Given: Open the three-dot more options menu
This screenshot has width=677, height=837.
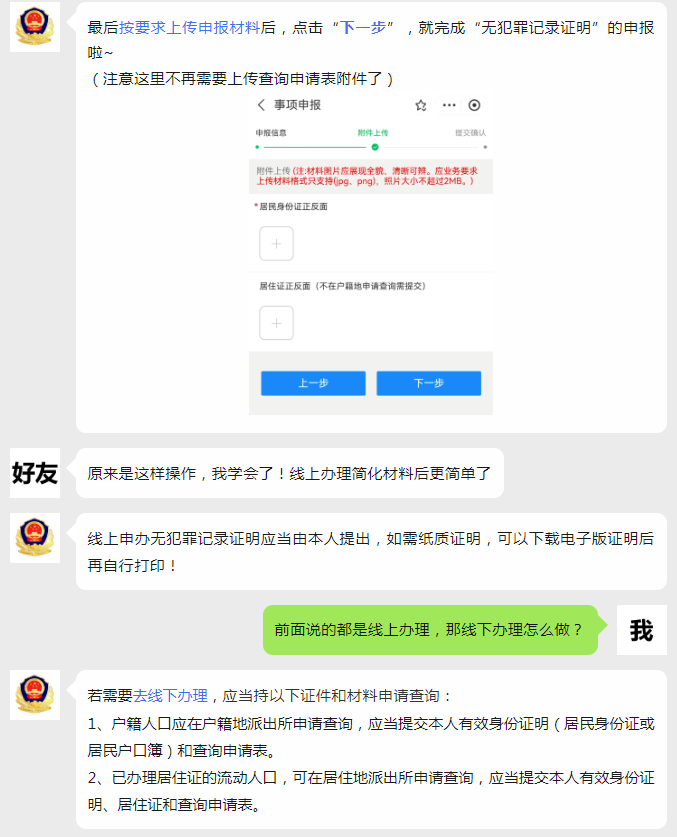Looking at the screenshot, I should point(449,105).
